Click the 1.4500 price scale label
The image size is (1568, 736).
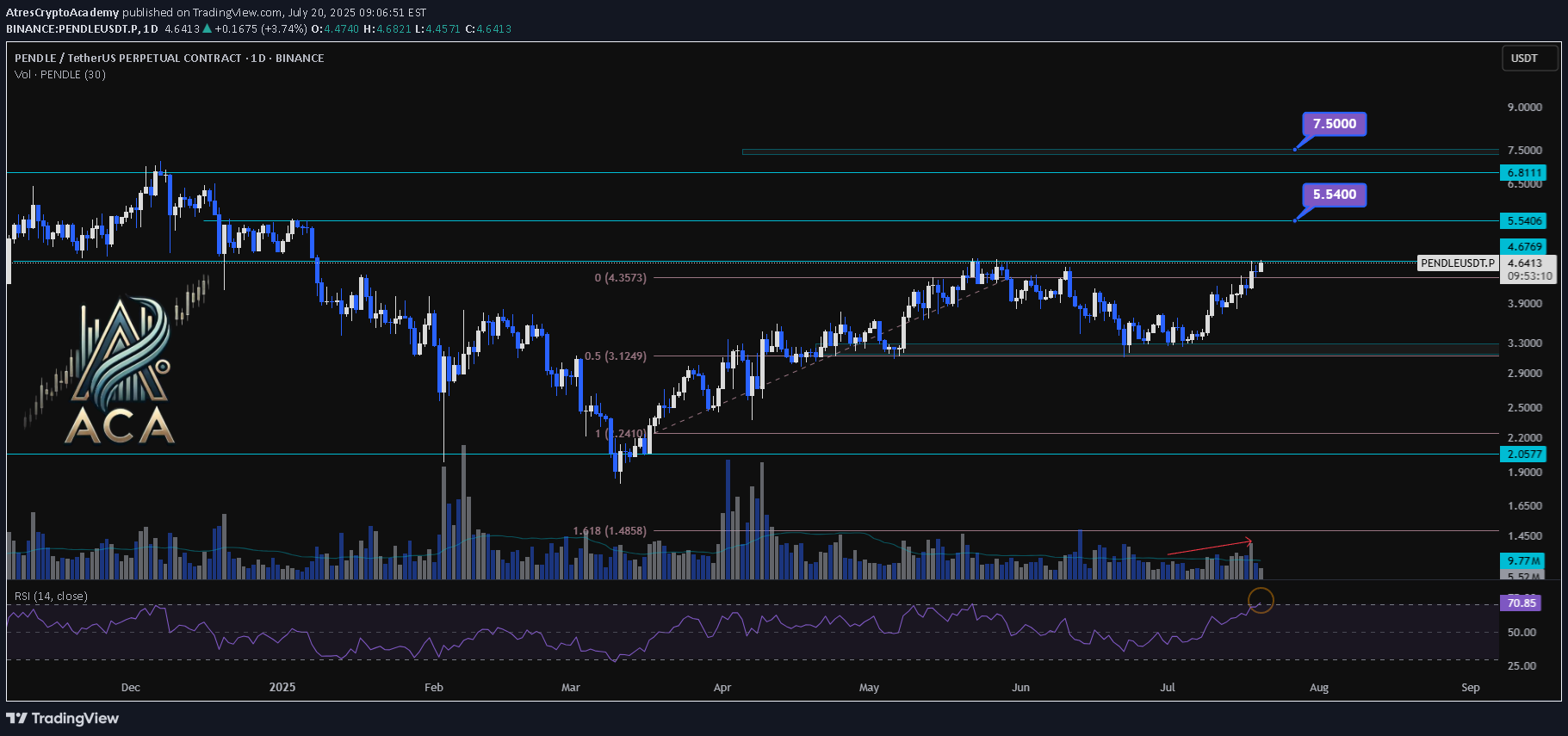click(1525, 536)
